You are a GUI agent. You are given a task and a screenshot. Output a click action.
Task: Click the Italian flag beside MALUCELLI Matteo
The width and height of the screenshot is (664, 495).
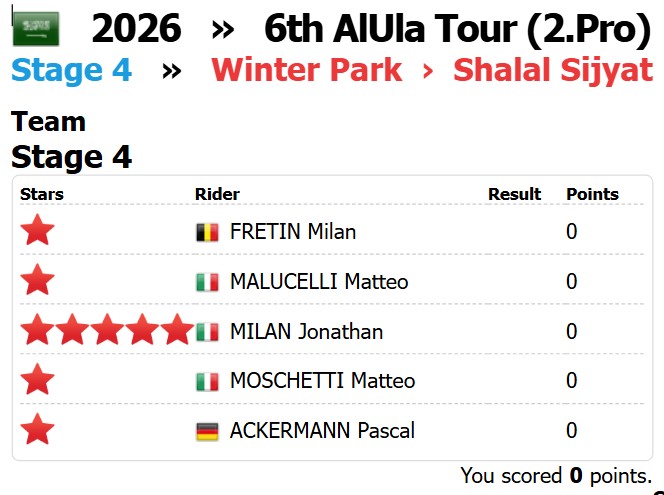[207, 282]
